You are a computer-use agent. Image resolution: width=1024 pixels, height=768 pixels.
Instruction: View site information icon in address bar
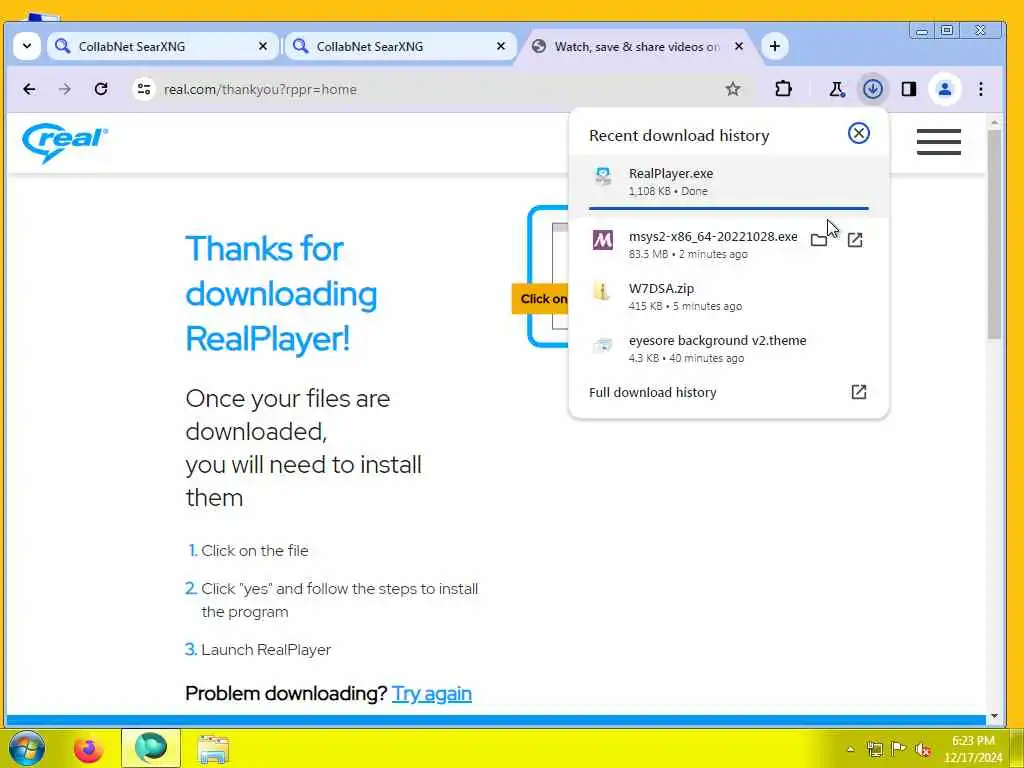[x=144, y=89]
